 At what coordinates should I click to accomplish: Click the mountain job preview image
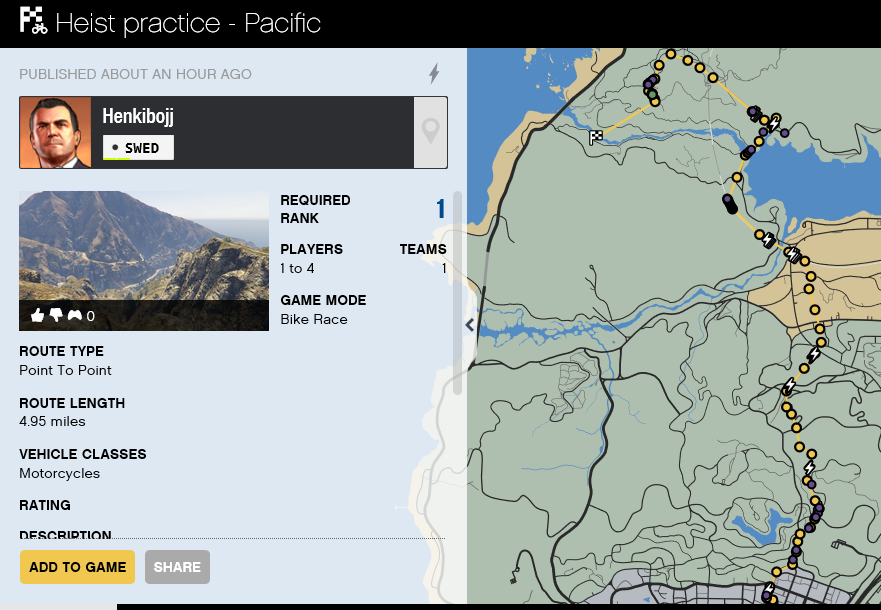tap(144, 261)
